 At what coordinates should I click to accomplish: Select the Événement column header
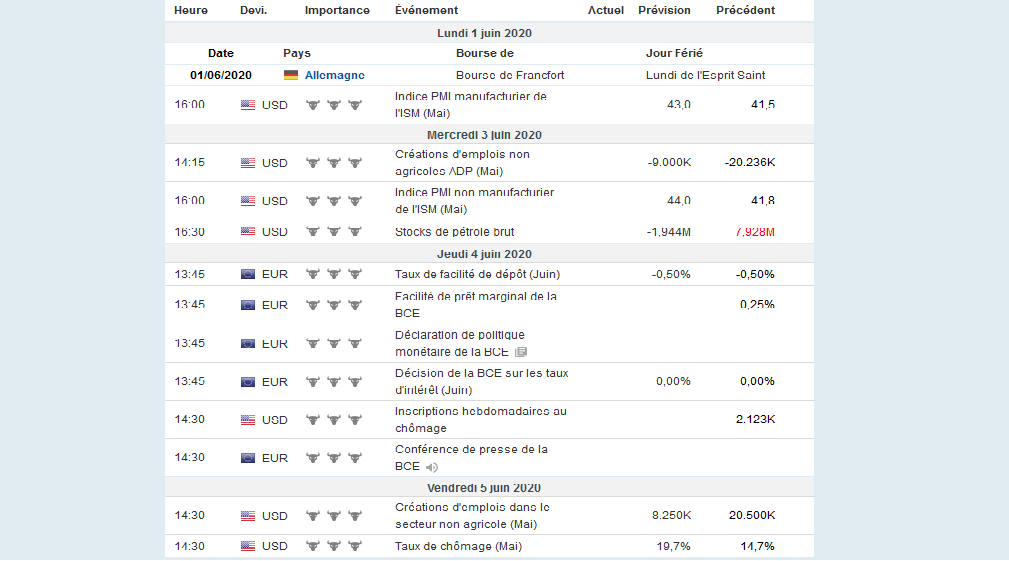click(426, 10)
